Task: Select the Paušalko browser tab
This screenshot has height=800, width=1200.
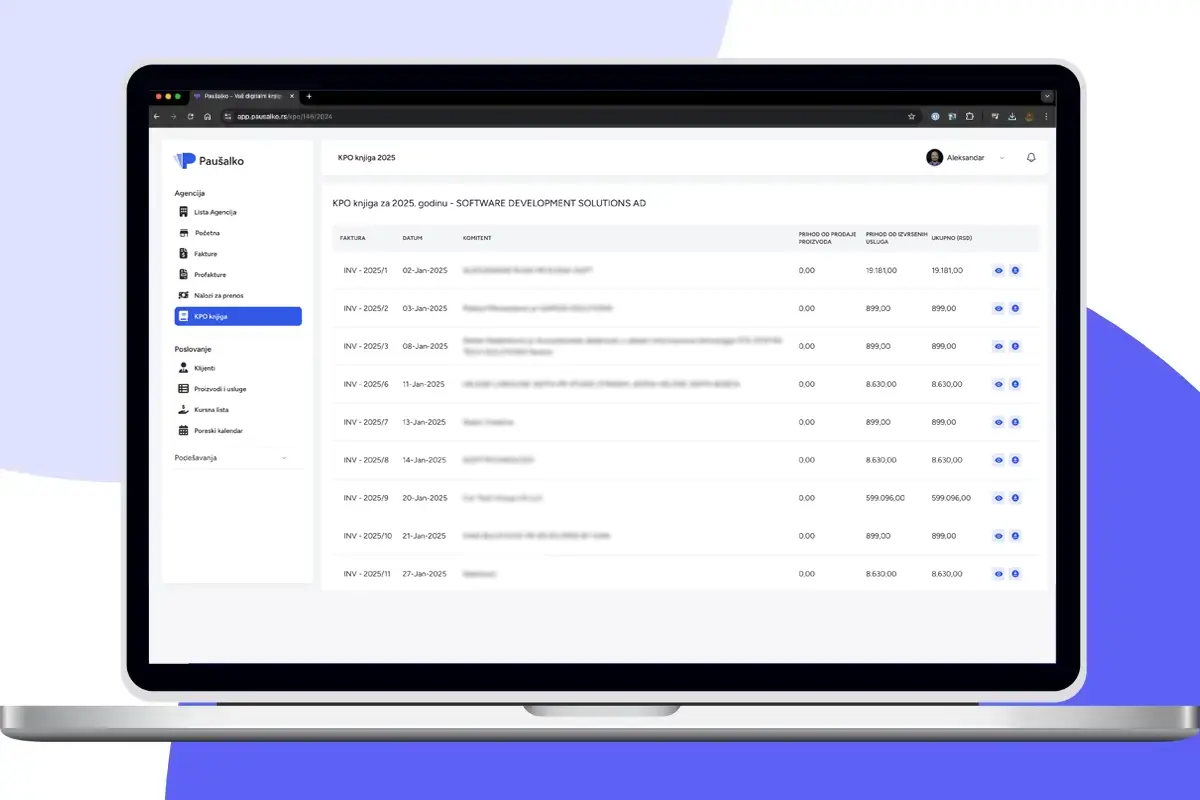Action: tap(240, 96)
